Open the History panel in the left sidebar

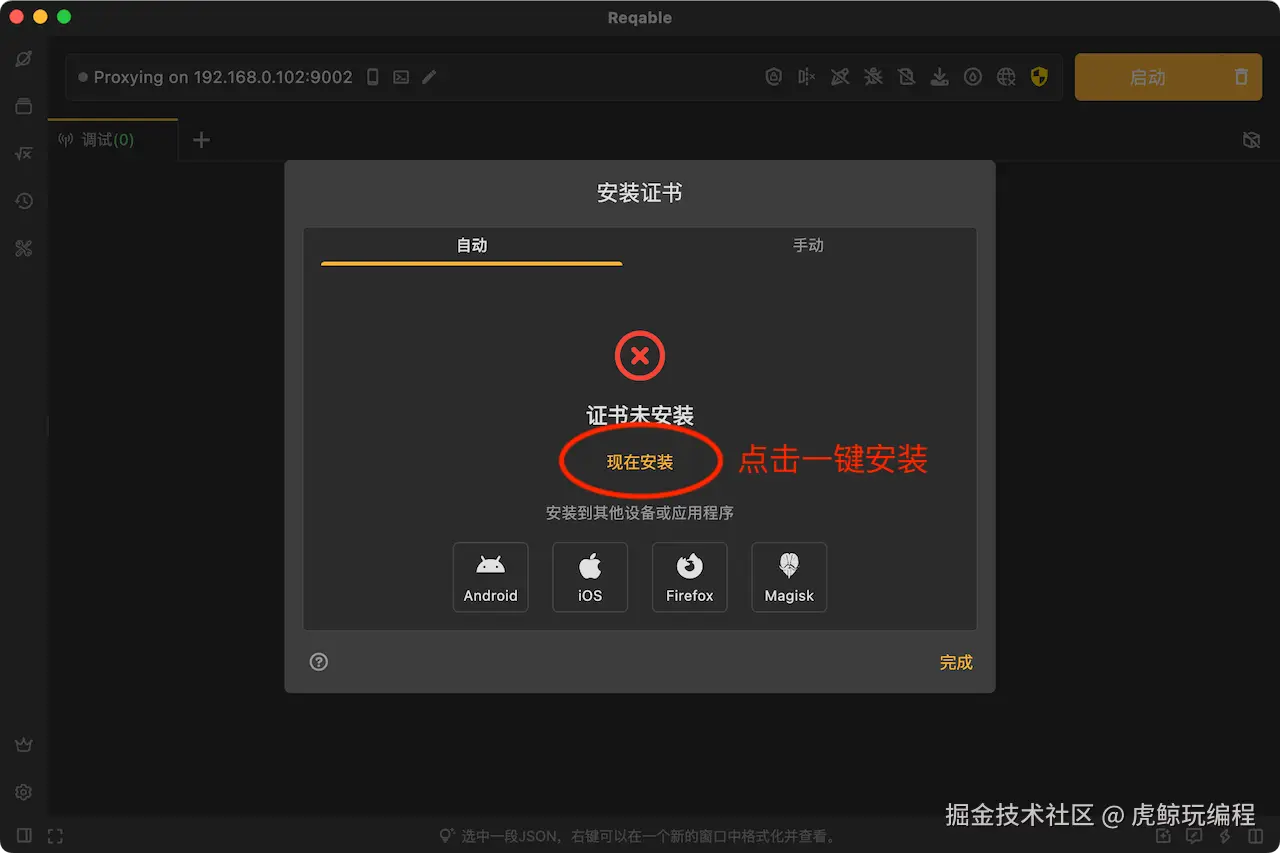tap(23, 200)
